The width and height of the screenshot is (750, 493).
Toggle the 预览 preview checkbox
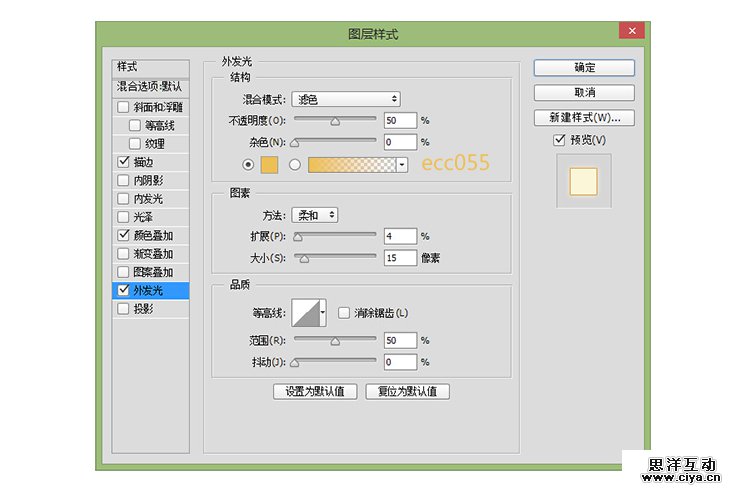click(560, 140)
